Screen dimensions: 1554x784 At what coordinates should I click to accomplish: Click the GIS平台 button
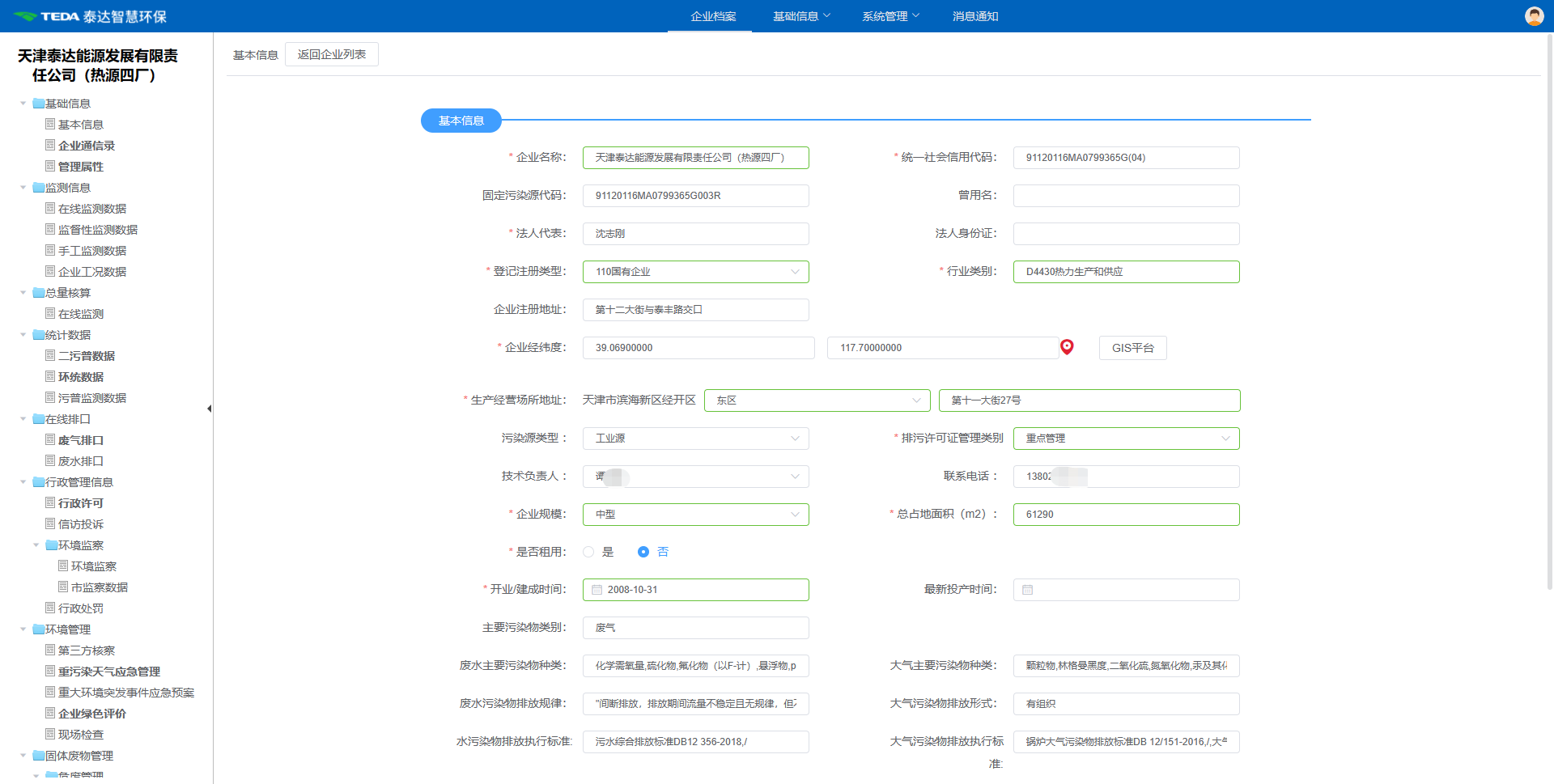[1132, 348]
